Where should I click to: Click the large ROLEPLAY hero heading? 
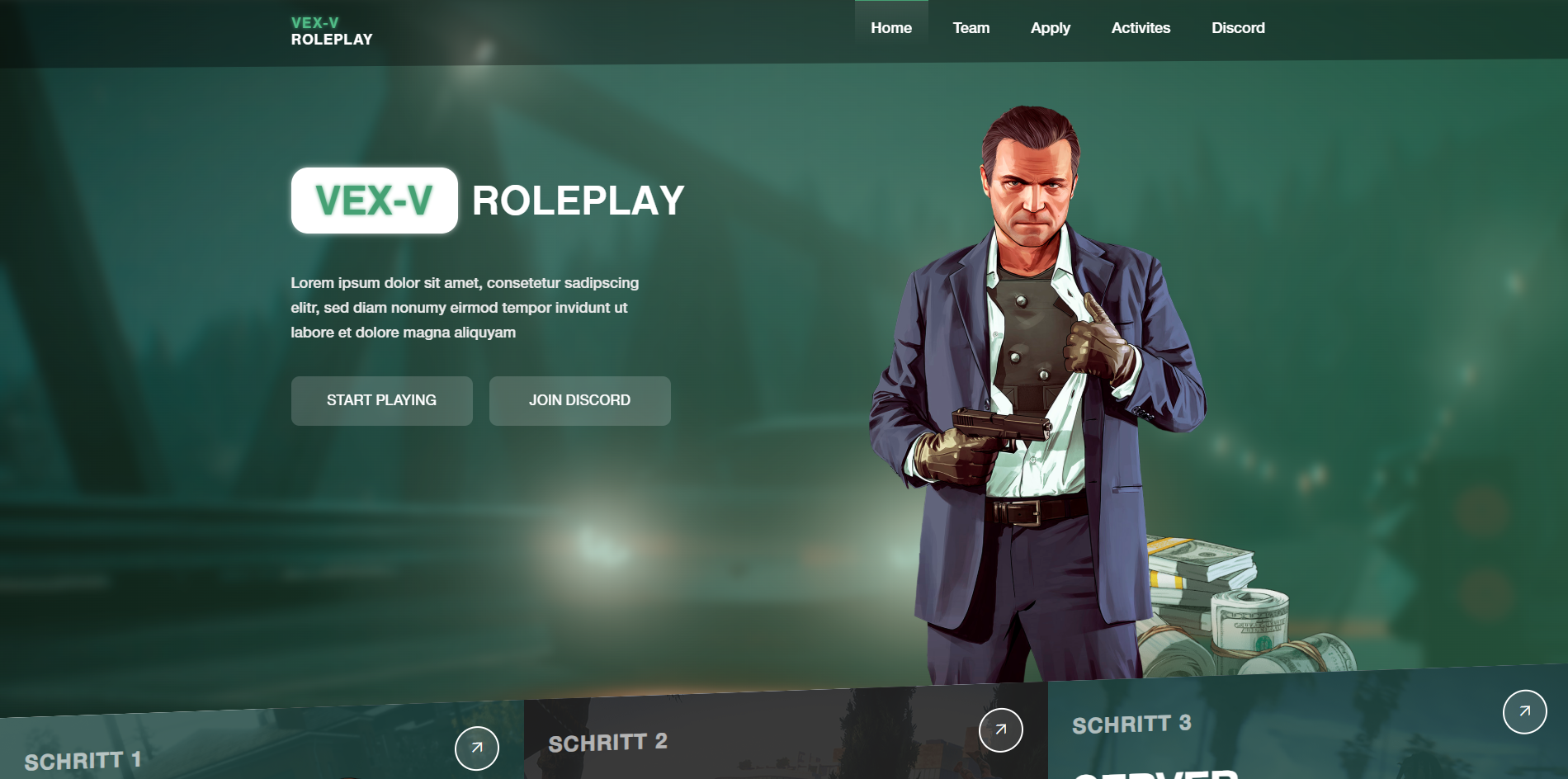(579, 201)
